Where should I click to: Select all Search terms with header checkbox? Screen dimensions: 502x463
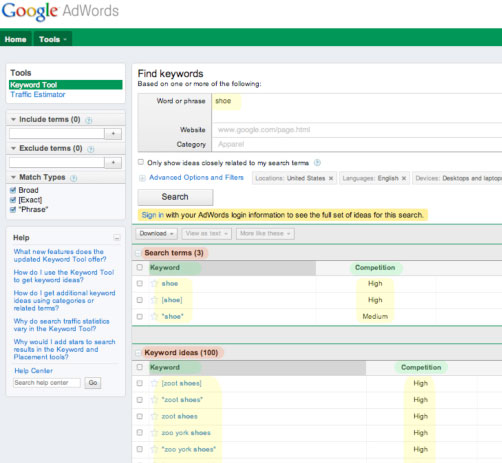pyautogui.click(x=140, y=267)
